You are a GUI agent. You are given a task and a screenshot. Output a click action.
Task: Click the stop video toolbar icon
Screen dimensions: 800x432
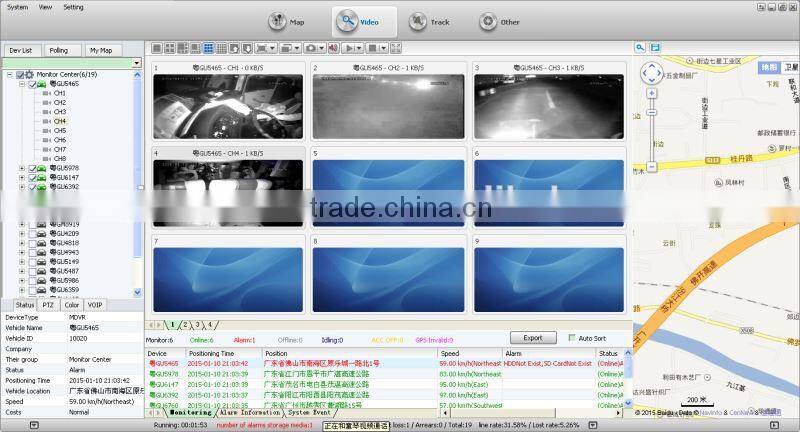(x=372, y=48)
